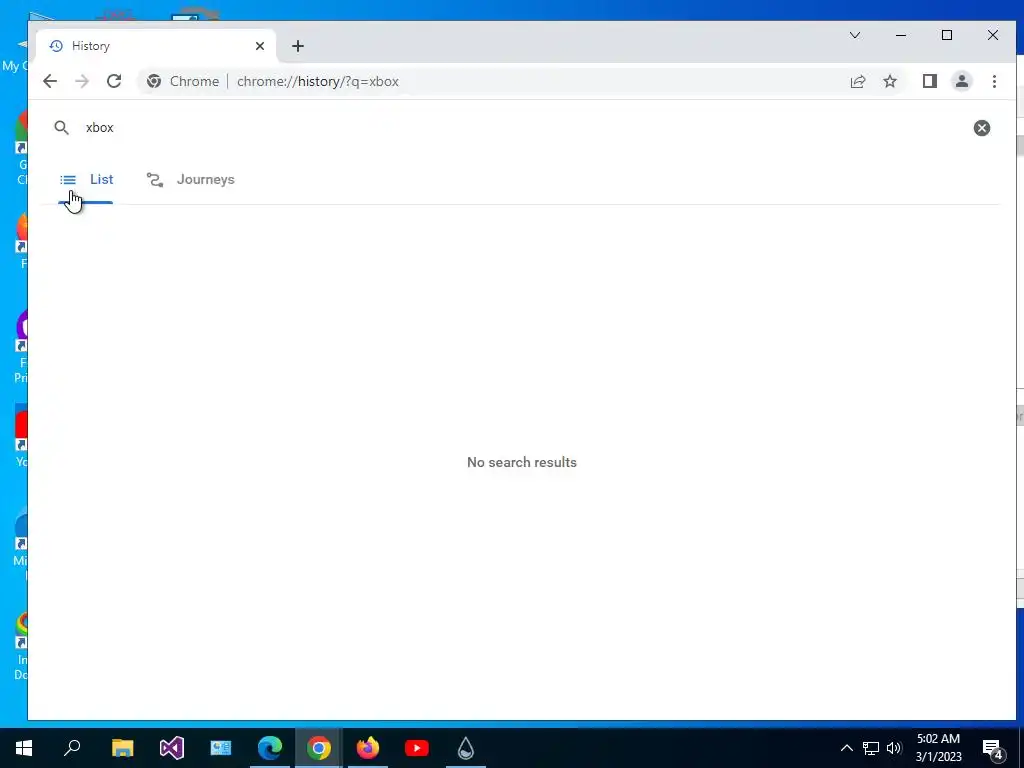The image size is (1024, 768).
Task: Select the History browser tab
Action: pyautogui.click(x=155, y=46)
